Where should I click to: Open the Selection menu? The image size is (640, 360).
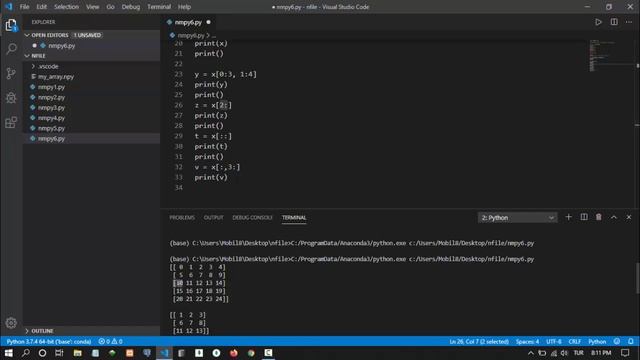tap(67, 7)
